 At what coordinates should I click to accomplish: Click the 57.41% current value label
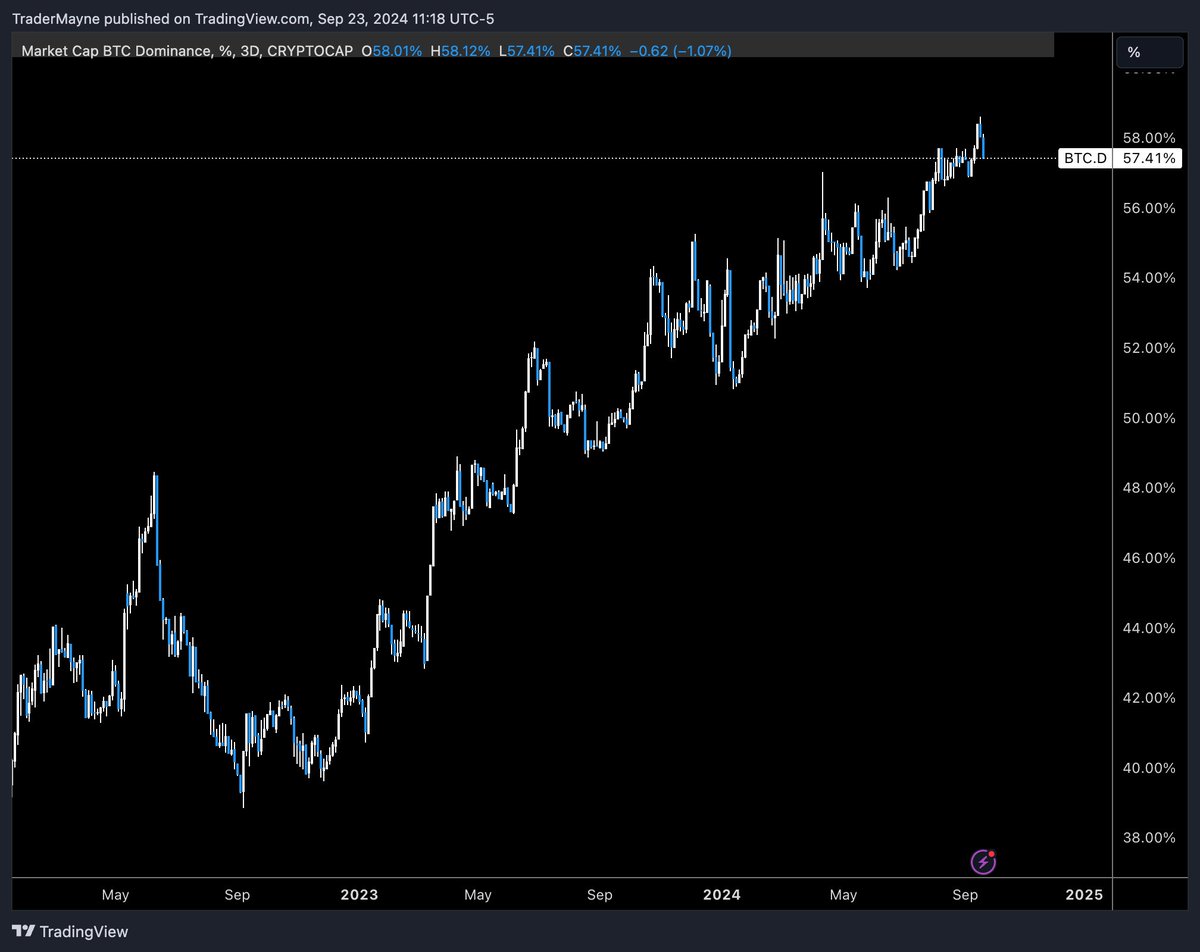1150,158
